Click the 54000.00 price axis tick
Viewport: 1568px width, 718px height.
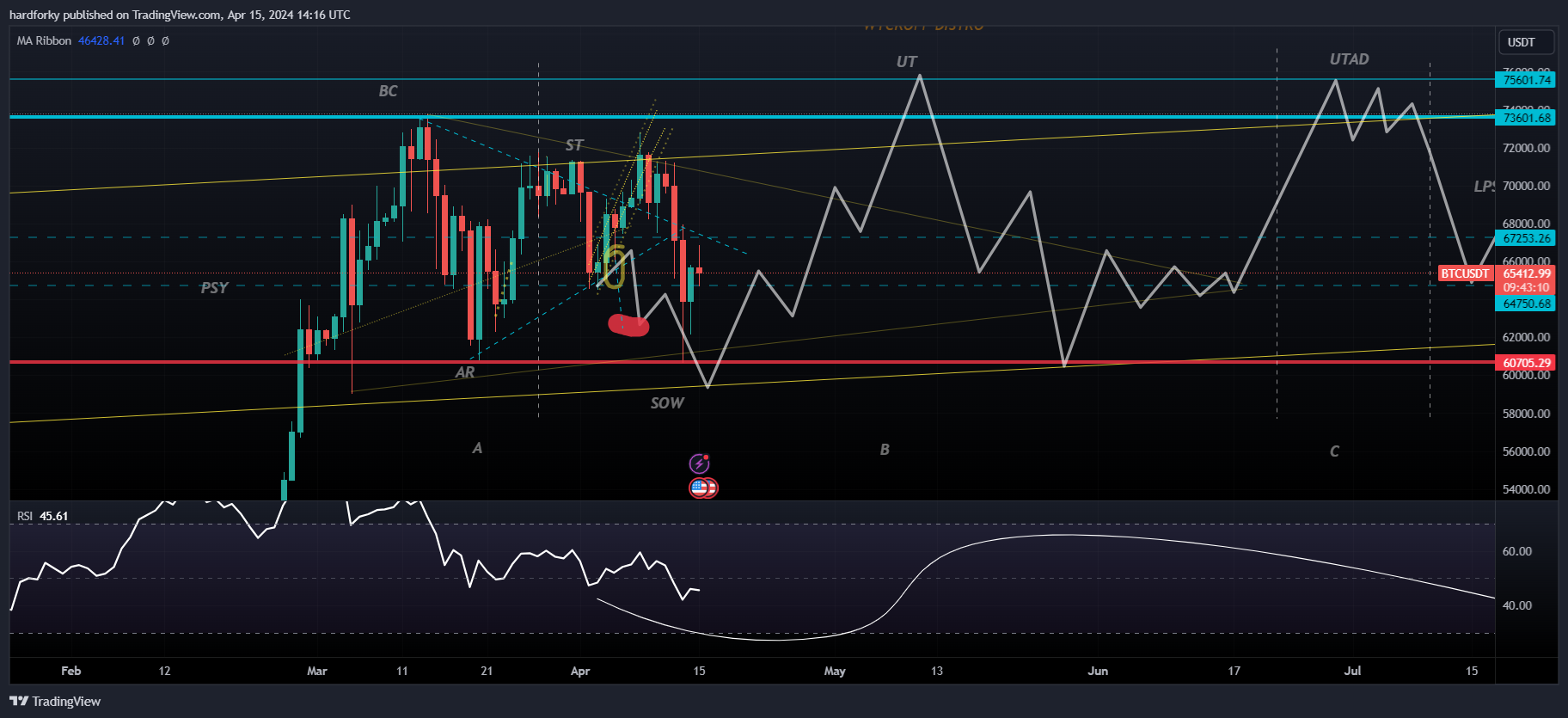click(x=1526, y=489)
